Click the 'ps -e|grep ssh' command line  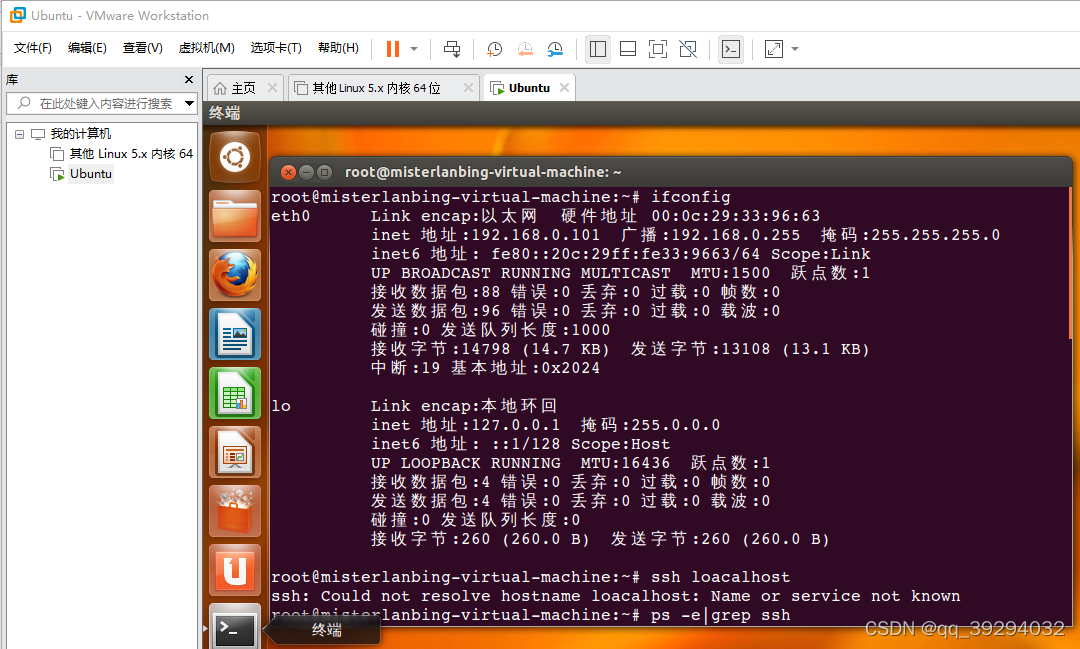click(720, 615)
